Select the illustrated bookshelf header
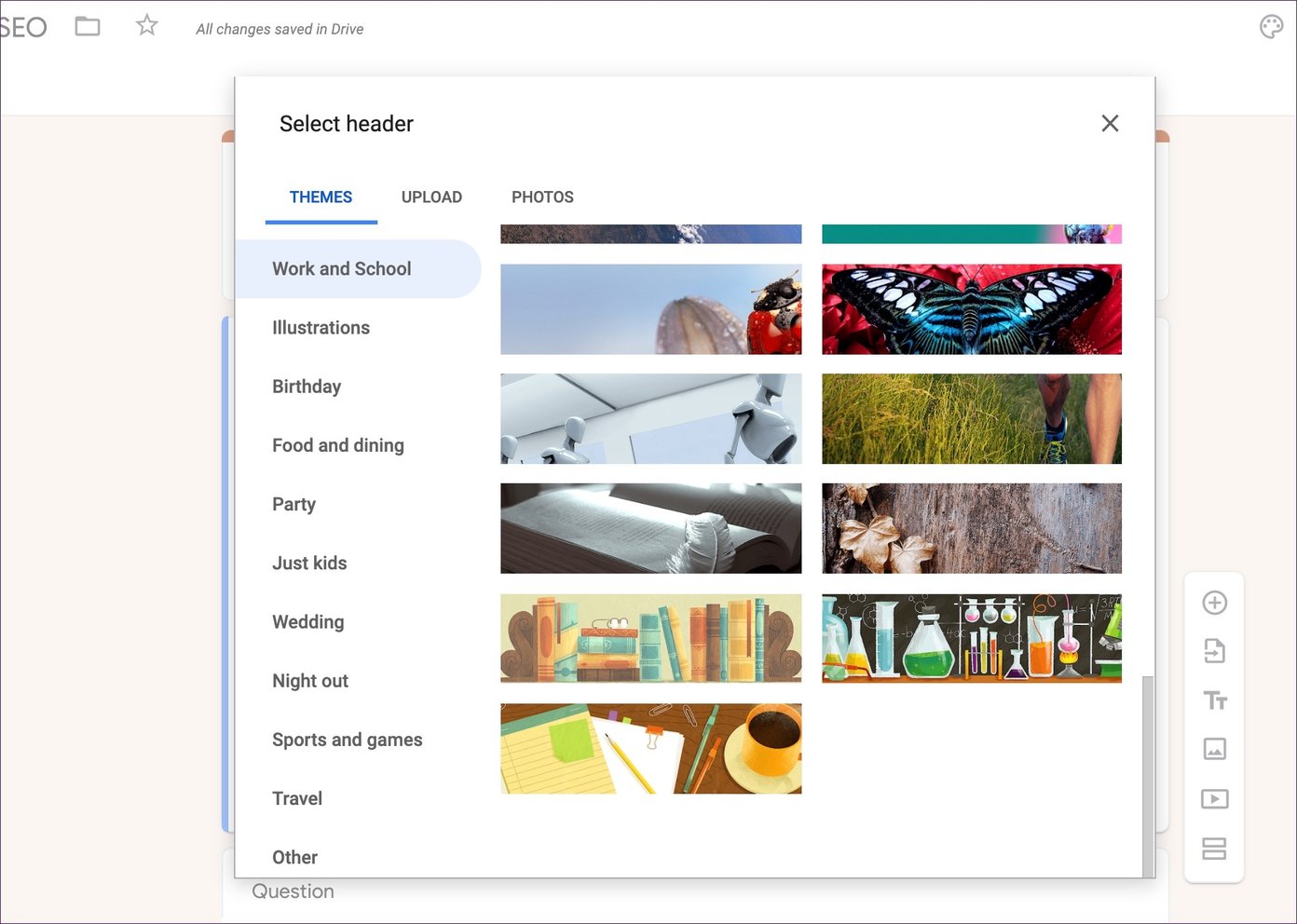1297x924 pixels. point(650,638)
